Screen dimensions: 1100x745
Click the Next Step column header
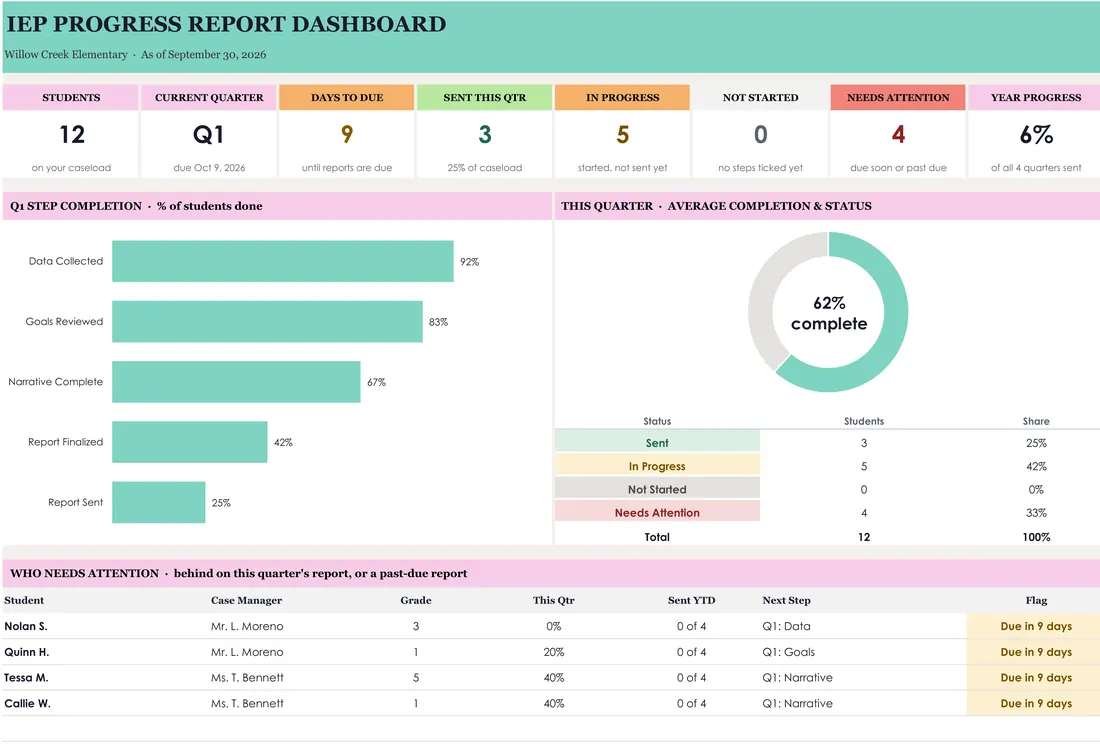786,600
